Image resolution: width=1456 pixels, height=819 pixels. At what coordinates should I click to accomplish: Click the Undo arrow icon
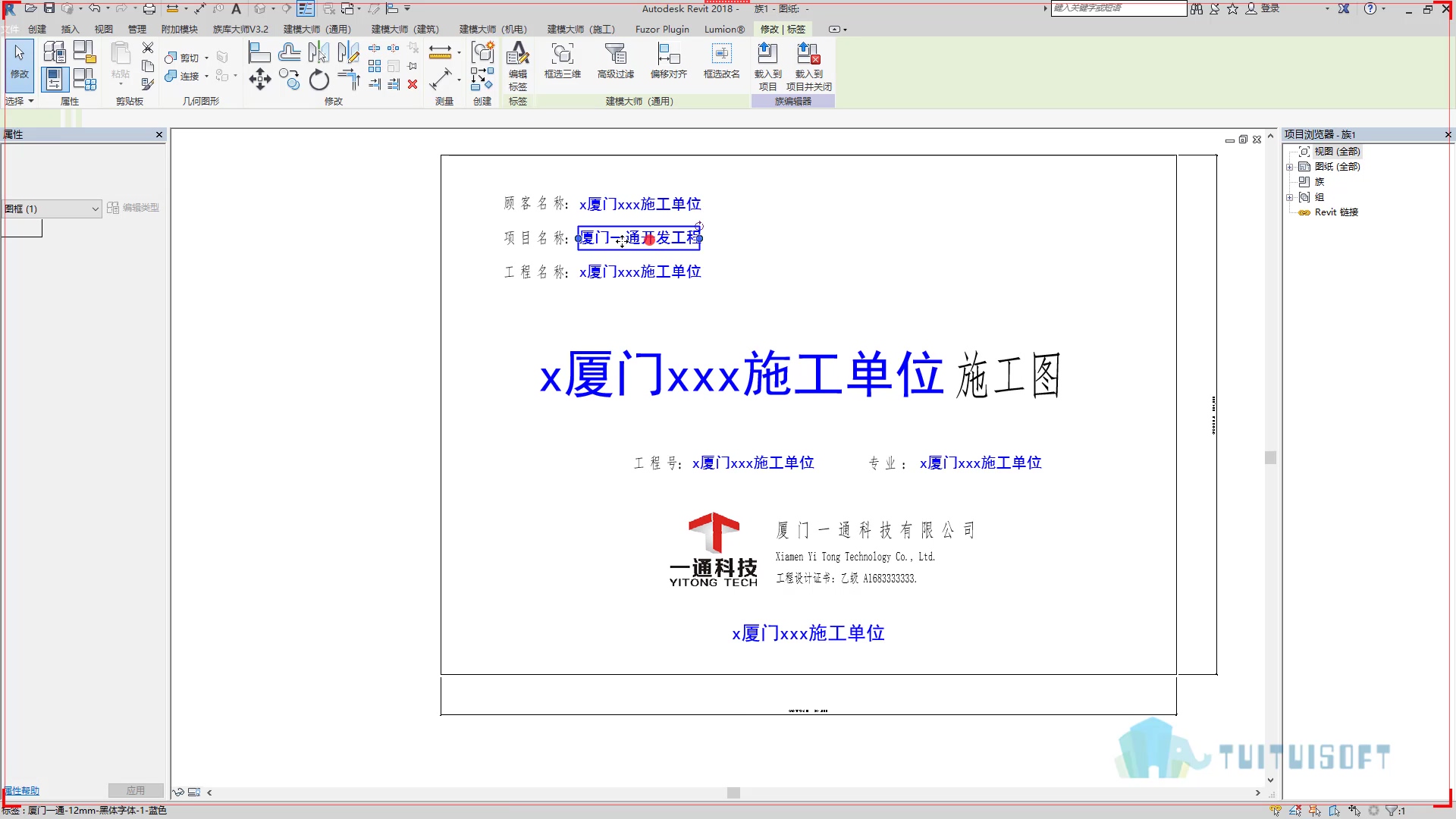point(94,8)
